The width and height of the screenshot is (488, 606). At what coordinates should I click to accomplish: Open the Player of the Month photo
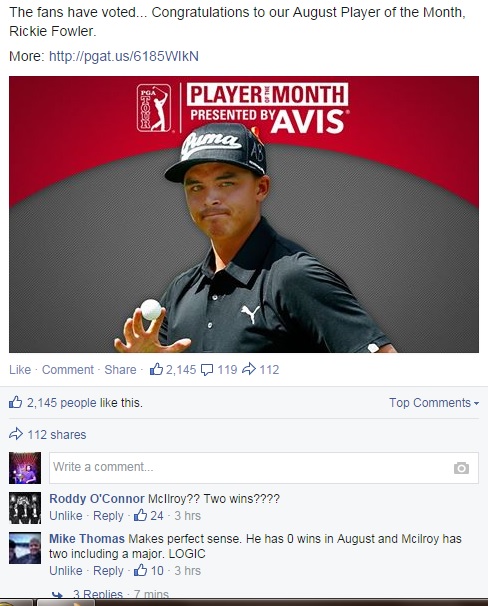[x=244, y=214]
